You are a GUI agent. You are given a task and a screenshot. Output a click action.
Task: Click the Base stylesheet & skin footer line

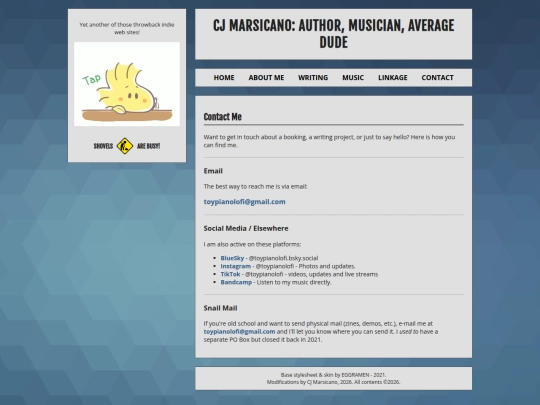click(333, 375)
